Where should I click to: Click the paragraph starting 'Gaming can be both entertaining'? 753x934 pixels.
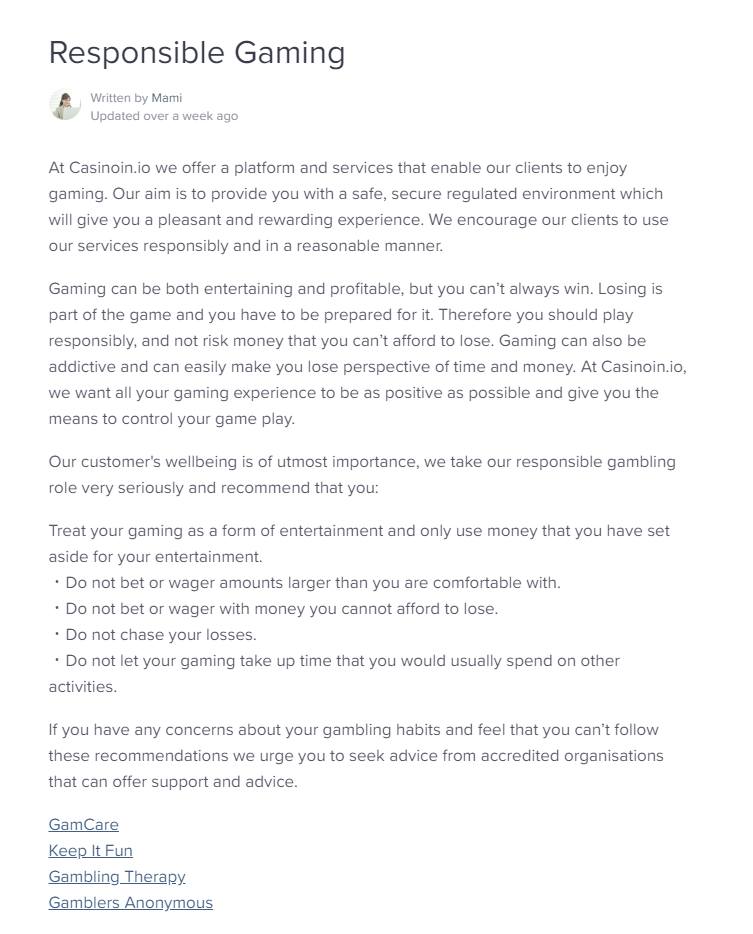(x=366, y=353)
